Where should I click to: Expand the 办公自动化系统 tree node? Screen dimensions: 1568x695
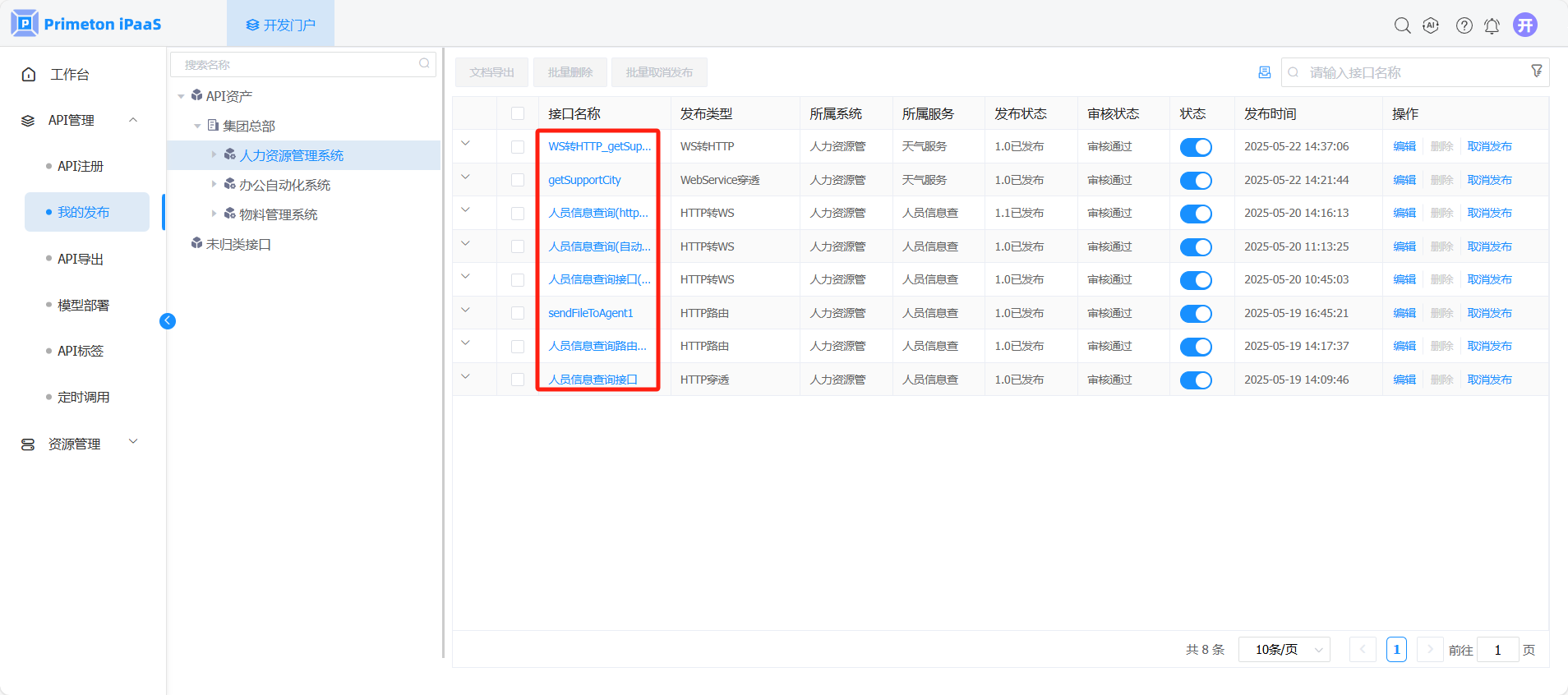(214, 184)
